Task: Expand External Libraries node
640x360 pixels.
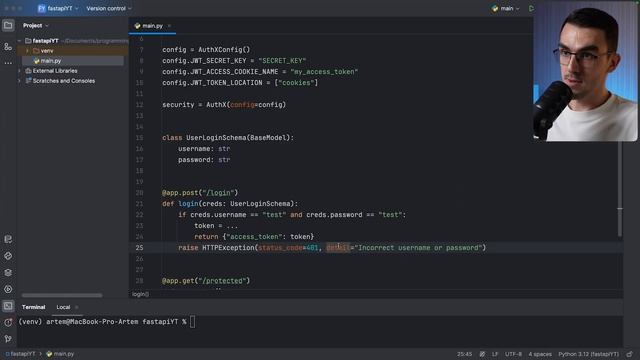Action: pyautogui.click(x=19, y=71)
